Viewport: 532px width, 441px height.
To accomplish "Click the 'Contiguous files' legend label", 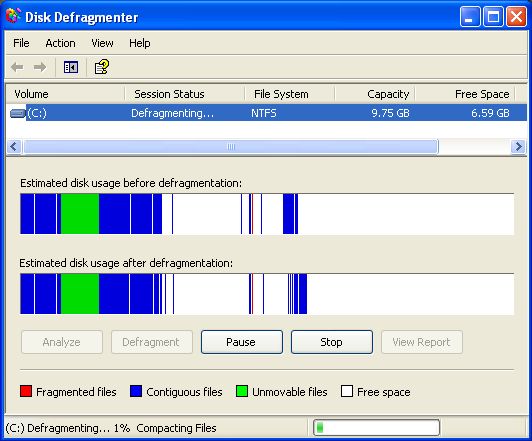I will tap(184, 392).
